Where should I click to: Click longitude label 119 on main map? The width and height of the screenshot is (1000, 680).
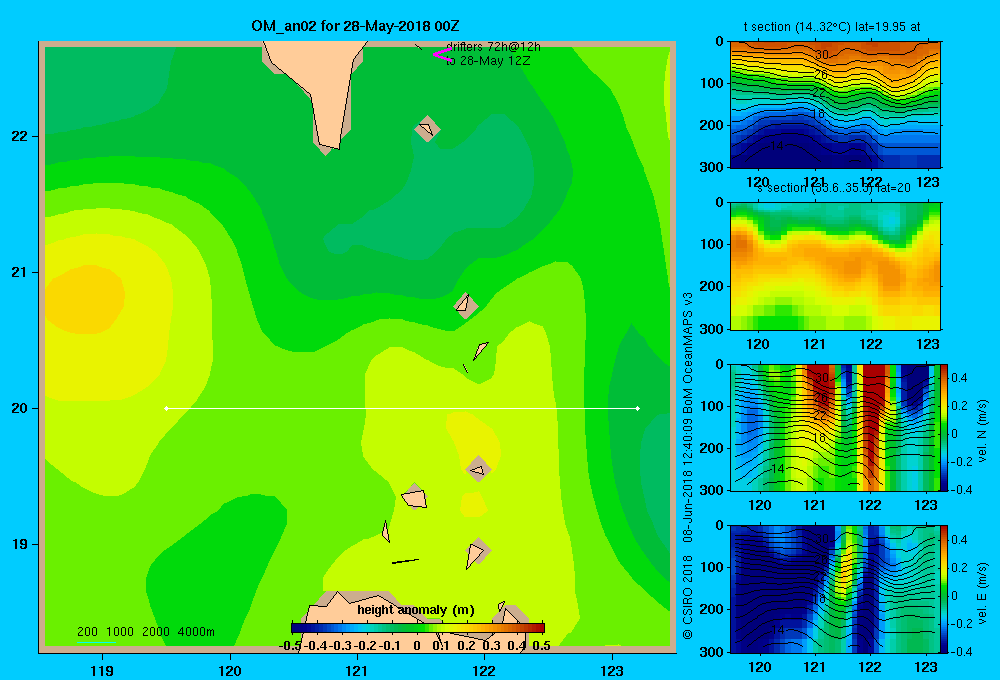click(102, 670)
